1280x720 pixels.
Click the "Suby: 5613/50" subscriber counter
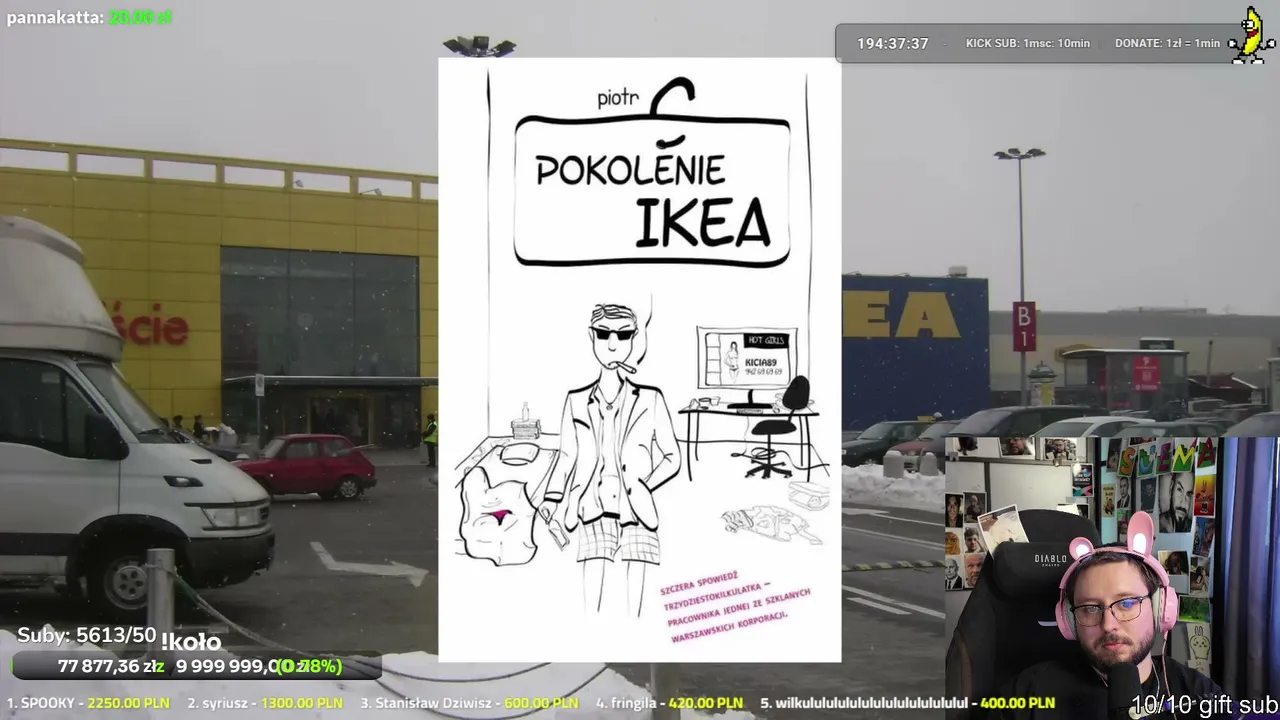87,635
